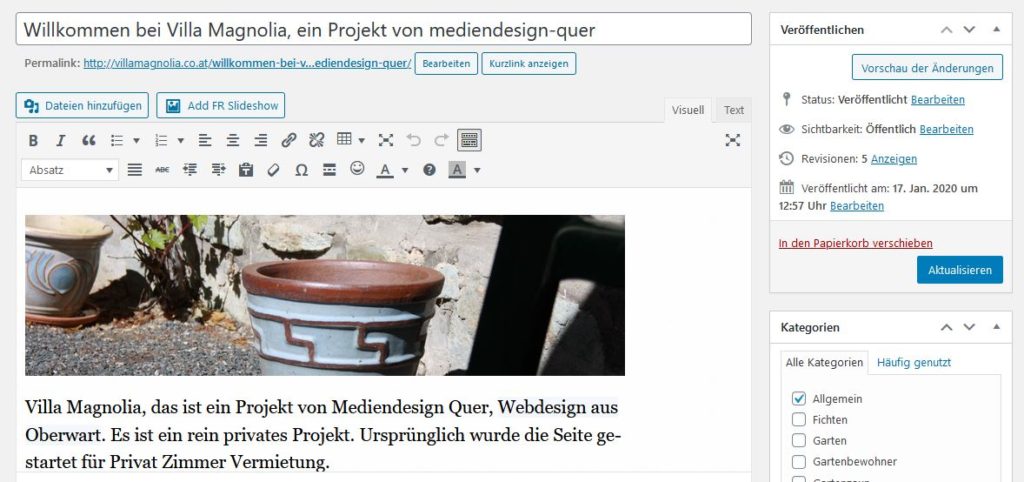This screenshot has width=1024, height=482.
Task: Clear formatting with the eraser icon
Action: 274,170
